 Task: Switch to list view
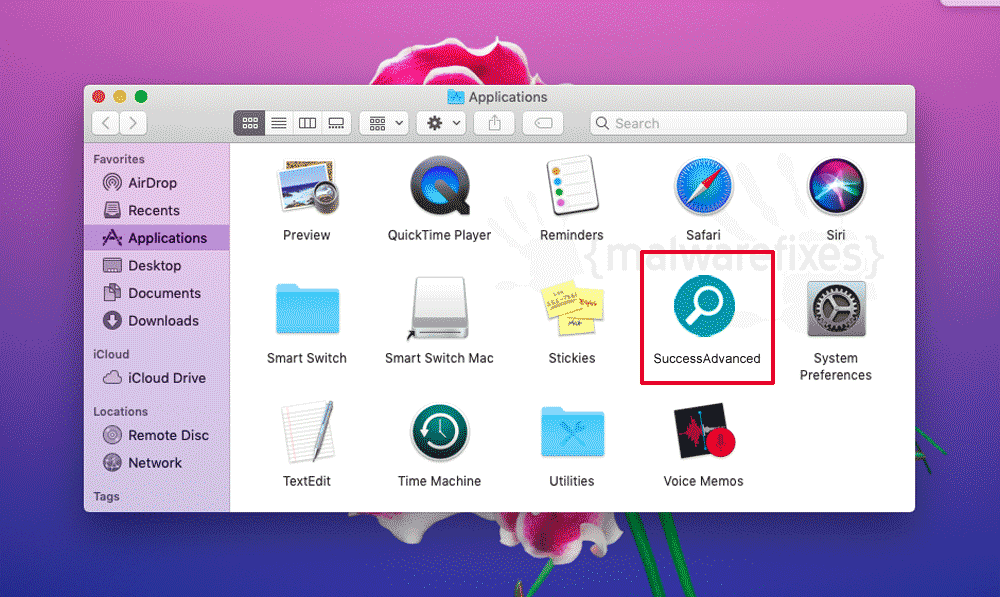[279, 123]
